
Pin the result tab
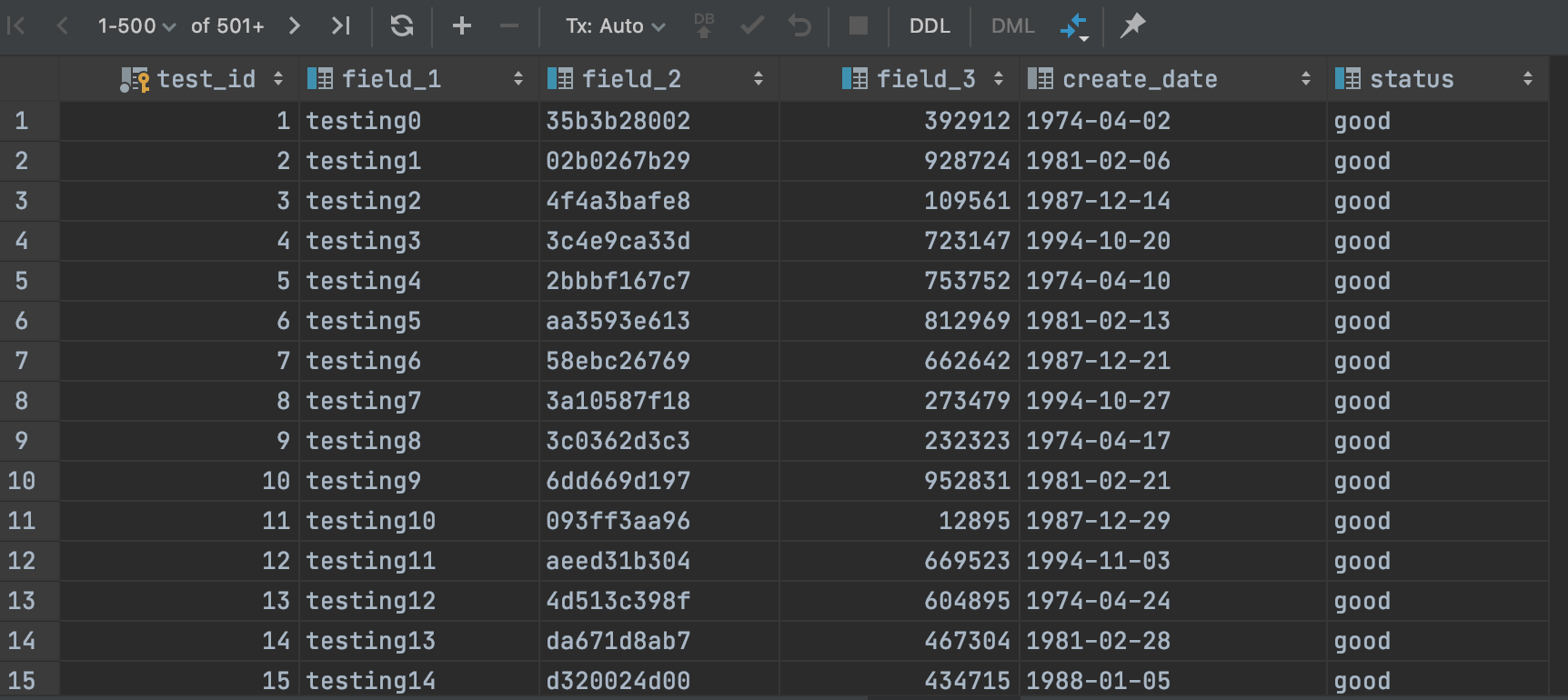[1132, 25]
